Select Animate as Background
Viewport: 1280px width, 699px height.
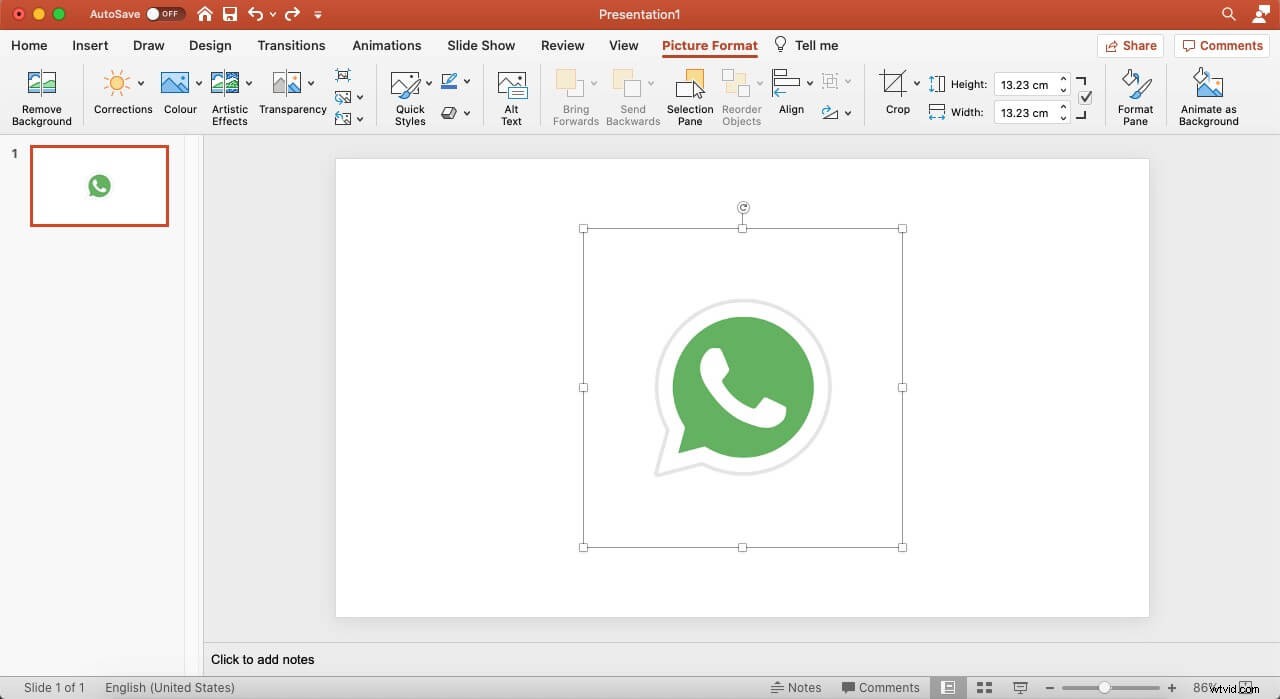coord(1208,95)
